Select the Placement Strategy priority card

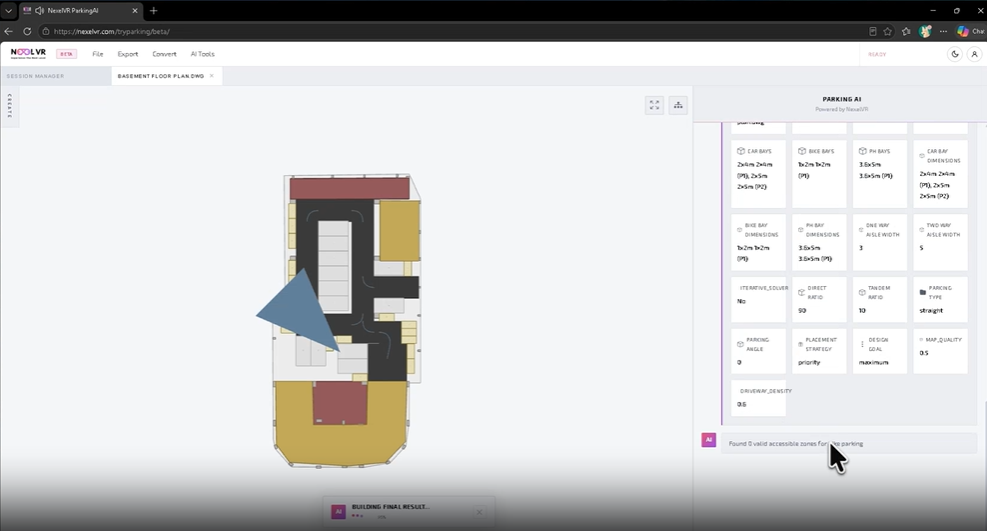[x=819, y=351]
